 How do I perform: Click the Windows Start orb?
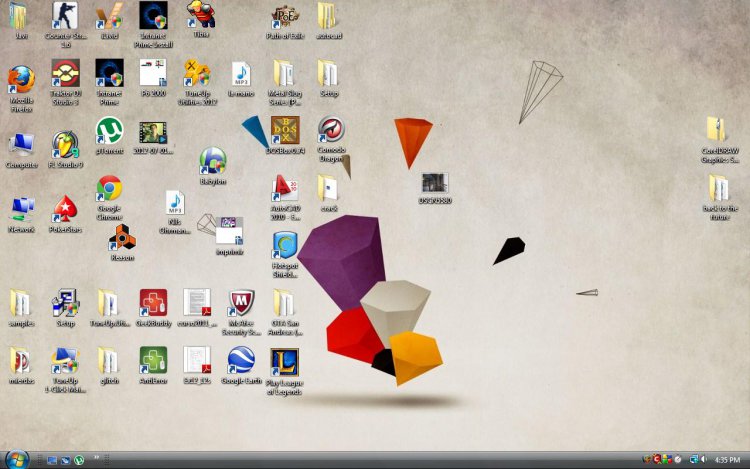click(x=17, y=459)
